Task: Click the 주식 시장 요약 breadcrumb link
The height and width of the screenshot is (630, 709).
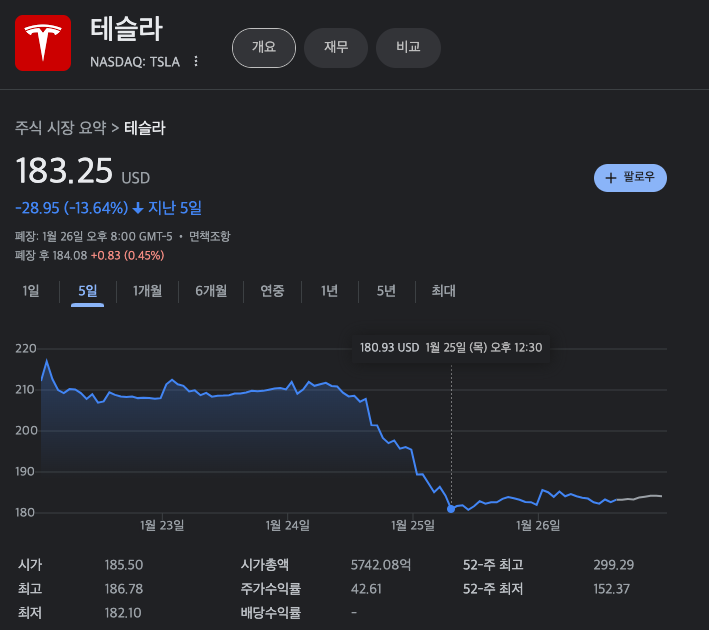Action: pos(61,128)
